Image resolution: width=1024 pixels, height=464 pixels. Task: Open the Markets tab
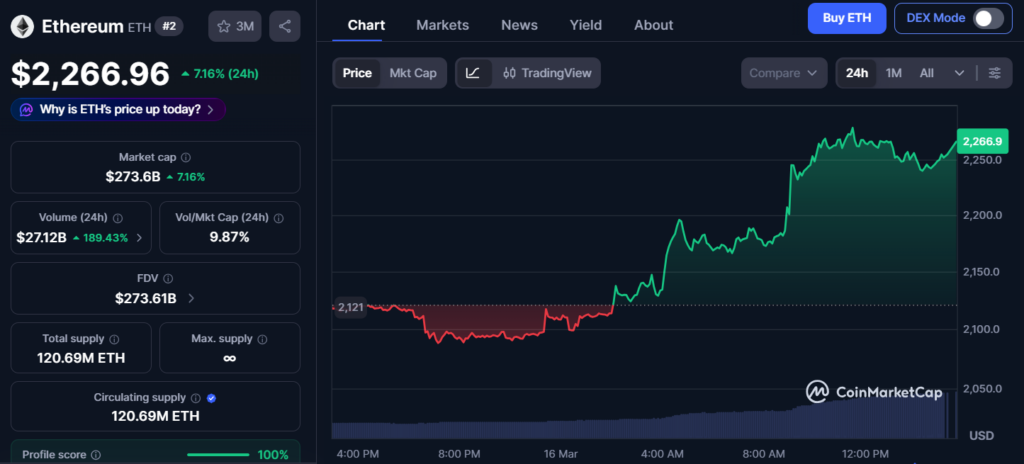(442, 25)
